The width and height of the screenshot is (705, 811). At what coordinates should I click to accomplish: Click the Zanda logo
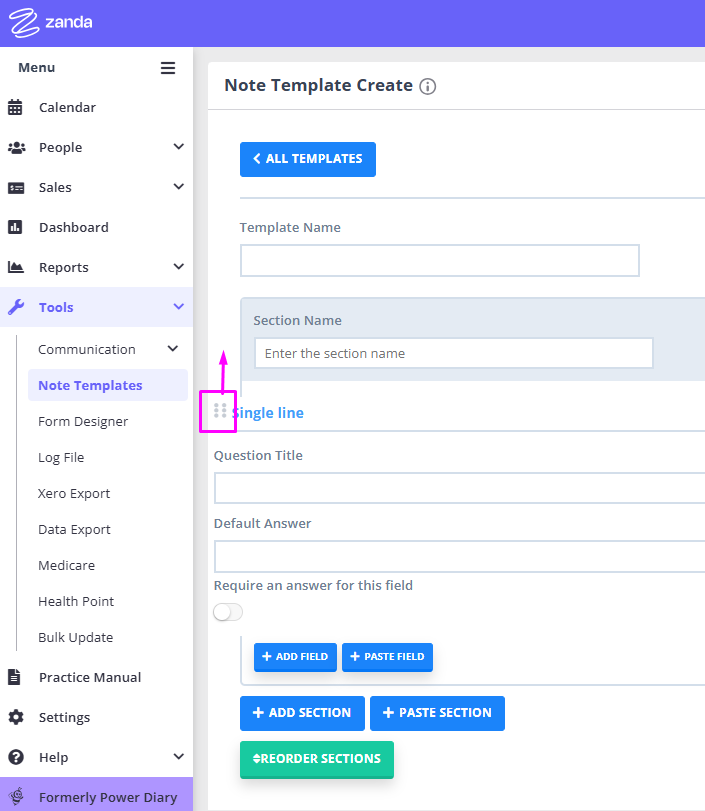point(51,22)
